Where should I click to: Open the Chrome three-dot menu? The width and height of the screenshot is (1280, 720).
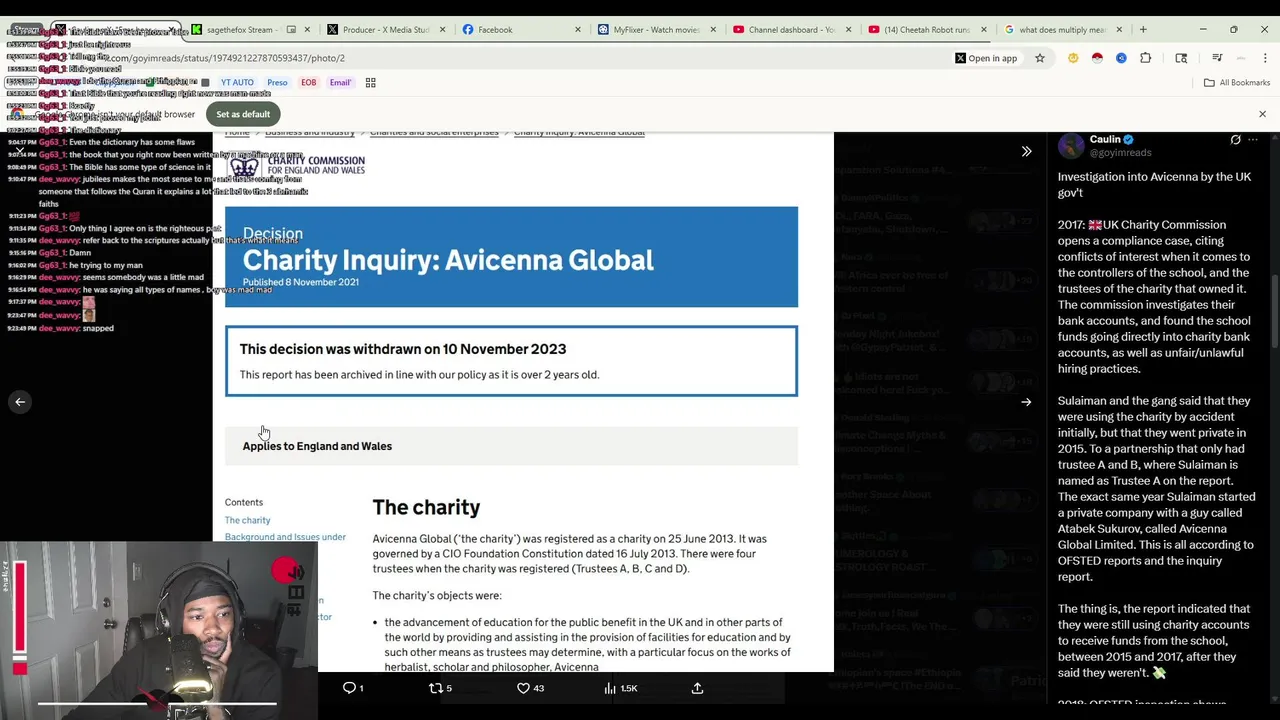[x=1265, y=58]
